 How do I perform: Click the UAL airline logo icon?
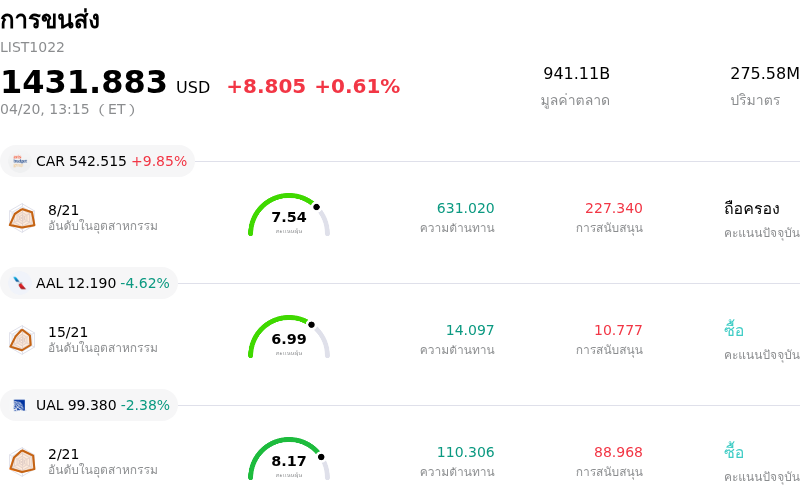pos(20,405)
